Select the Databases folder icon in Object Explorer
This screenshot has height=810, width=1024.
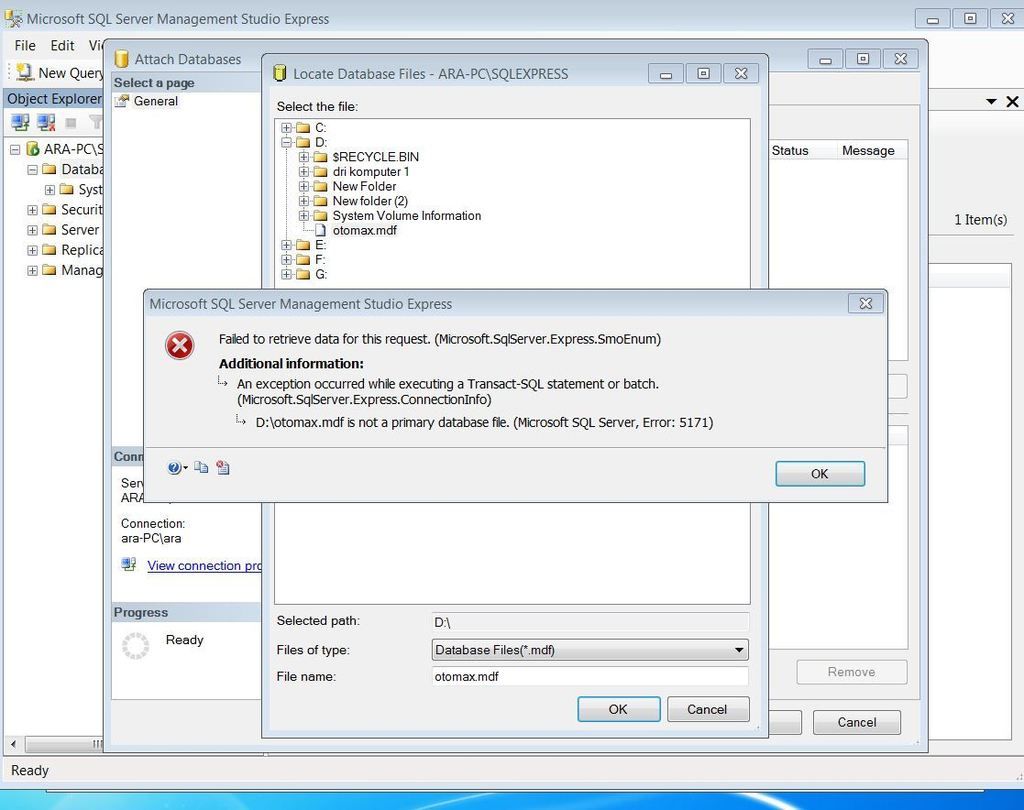(x=49, y=169)
